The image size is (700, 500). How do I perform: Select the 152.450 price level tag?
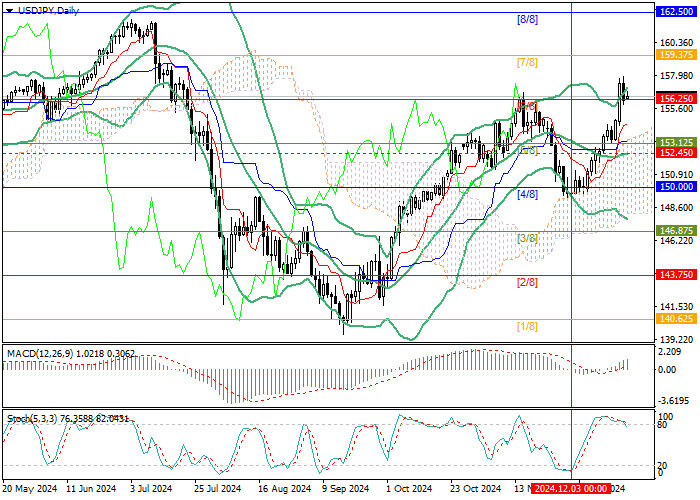pyautogui.click(x=676, y=153)
